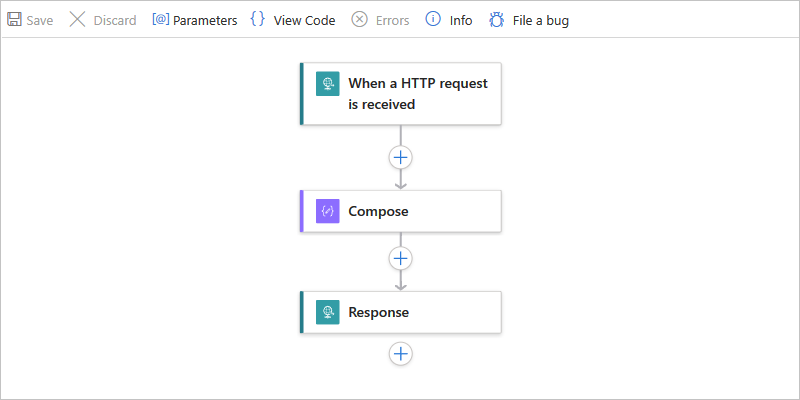Click the Info toolbar label
800x400 pixels.
461,20
